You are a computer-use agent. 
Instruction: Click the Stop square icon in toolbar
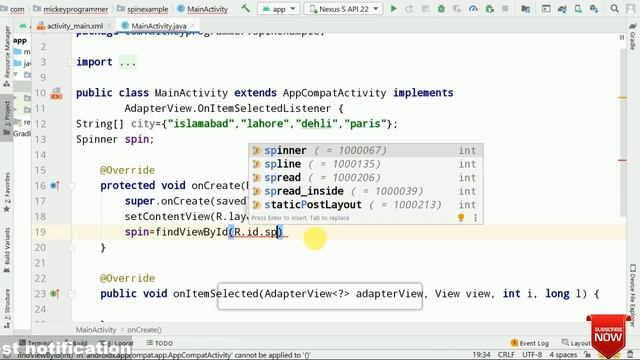coord(505,9)
